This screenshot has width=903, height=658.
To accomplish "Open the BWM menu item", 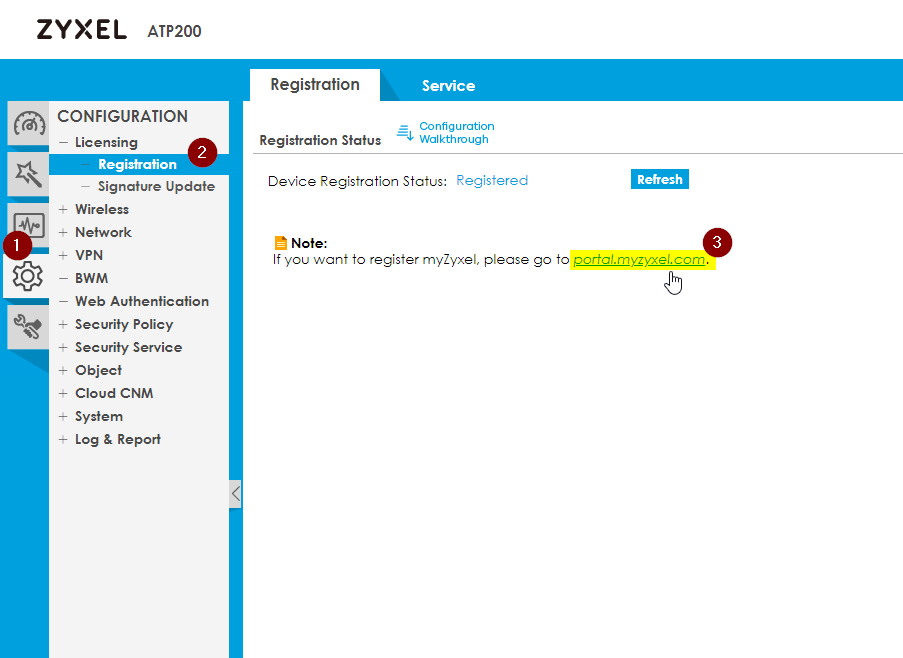I will tap(92, 279).
